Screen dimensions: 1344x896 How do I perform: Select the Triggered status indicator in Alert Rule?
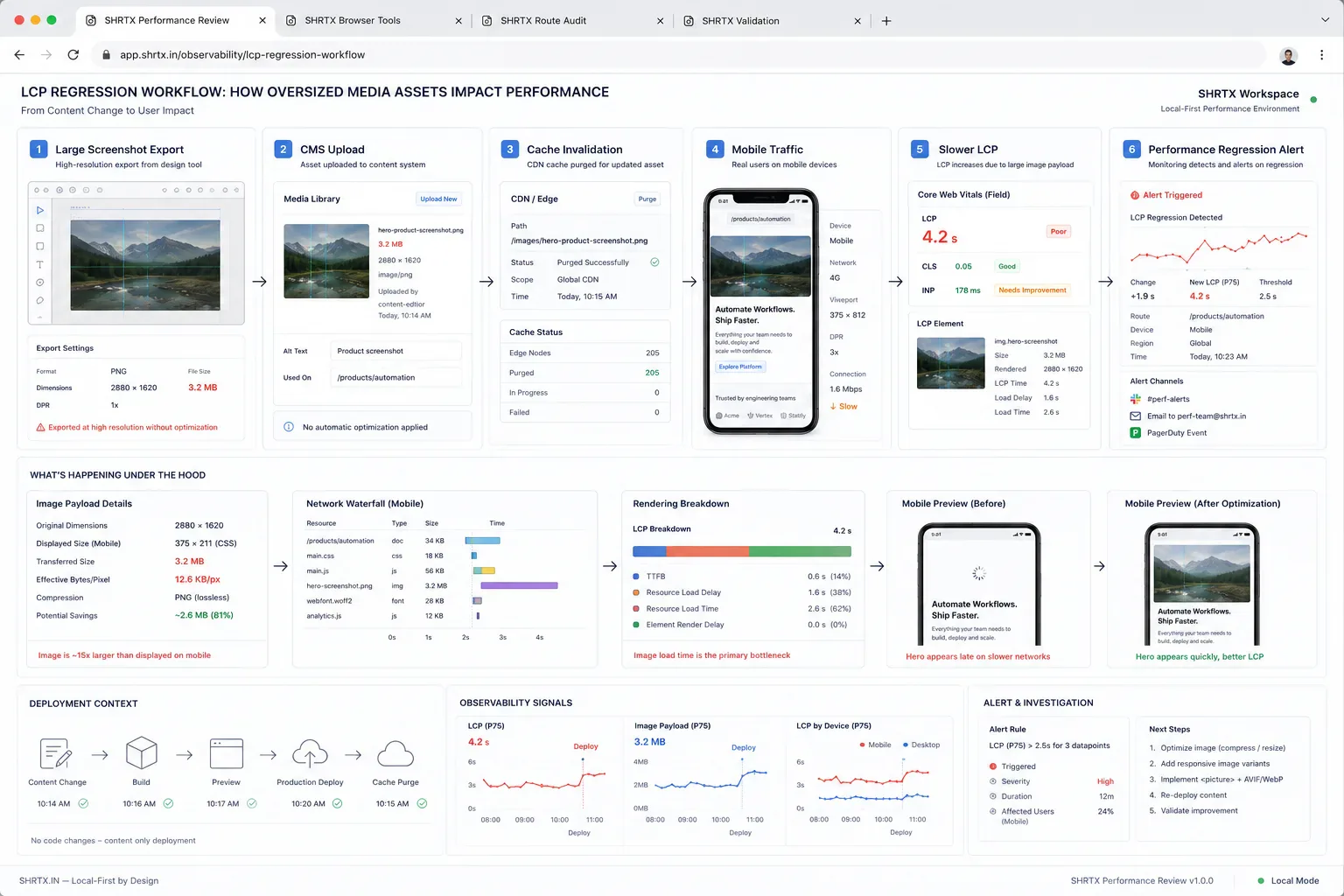pos(993,766)
